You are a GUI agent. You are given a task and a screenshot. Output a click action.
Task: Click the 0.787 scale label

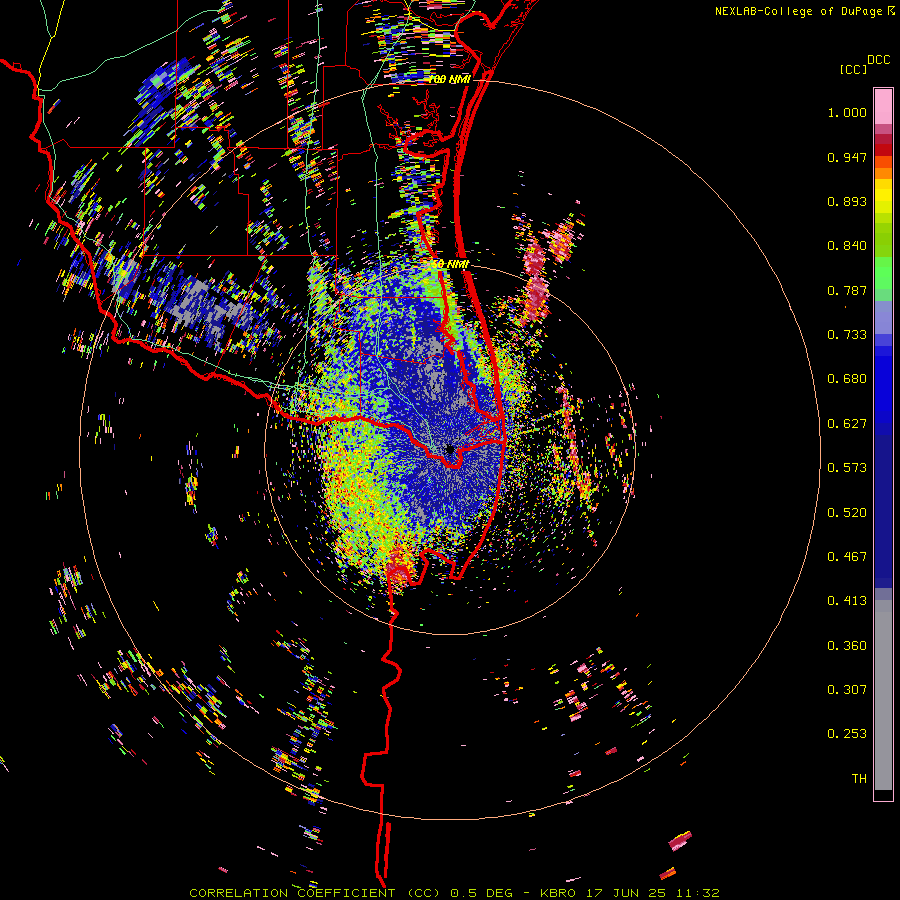[847, 290]
